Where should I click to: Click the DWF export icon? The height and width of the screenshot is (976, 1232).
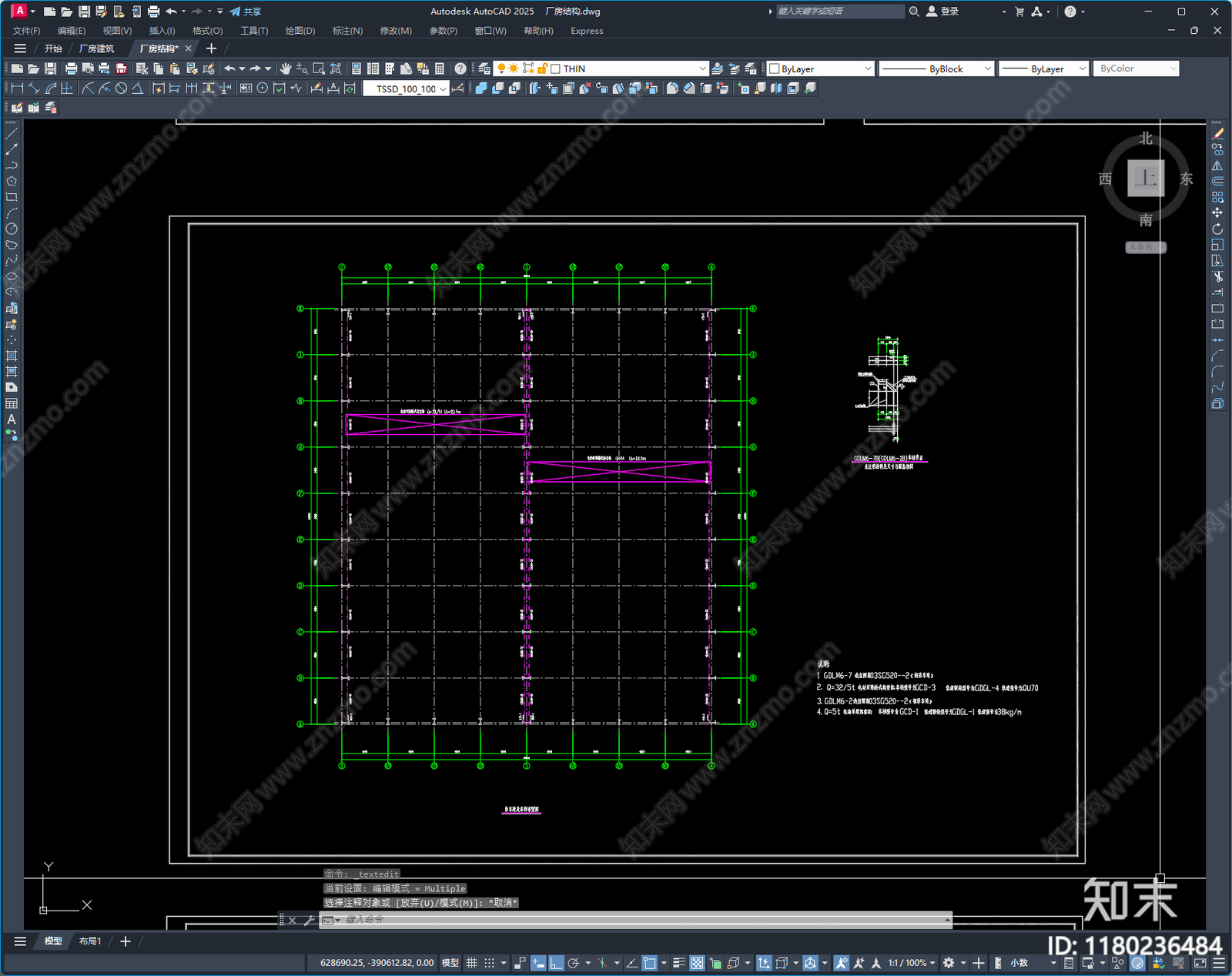[121, 69]
